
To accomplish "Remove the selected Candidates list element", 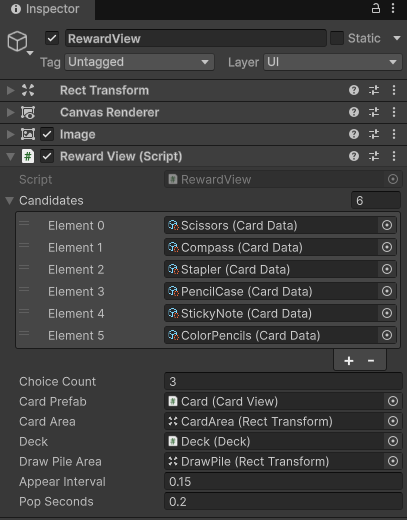I will pos(371,361).
